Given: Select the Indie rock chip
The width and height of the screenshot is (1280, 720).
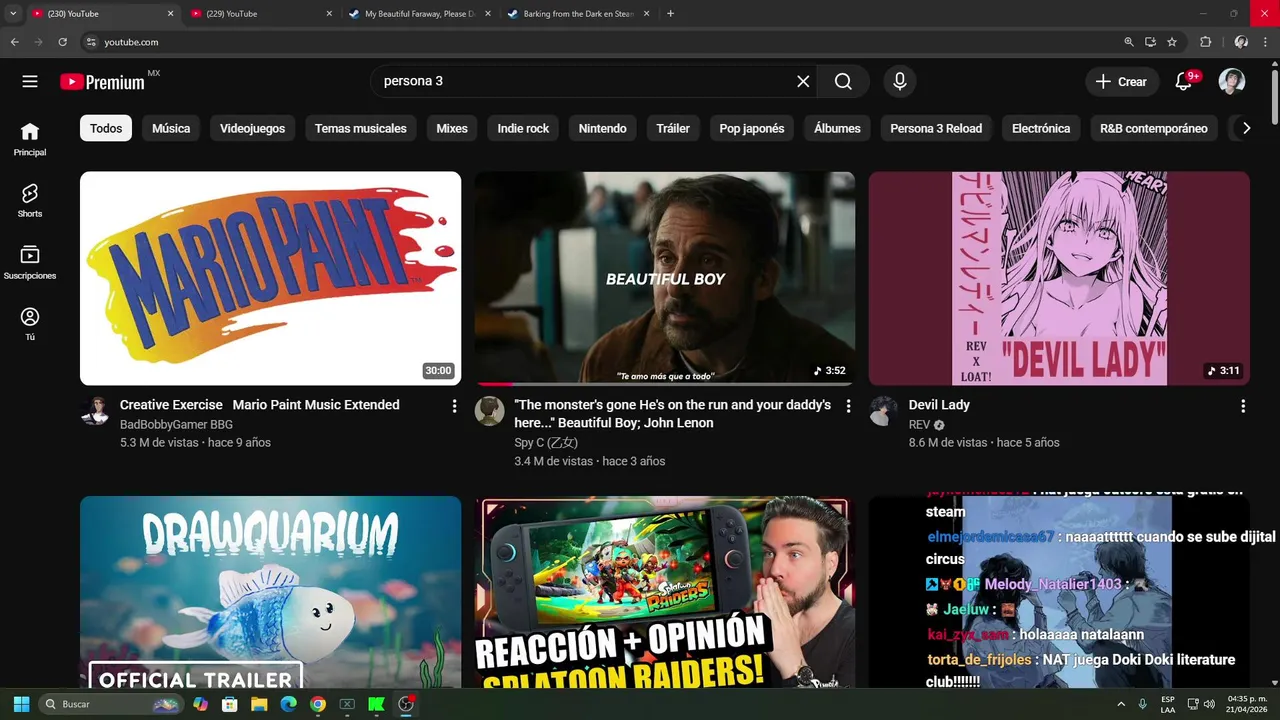Looking at the screenshot, I should click(x=524, y=128).
